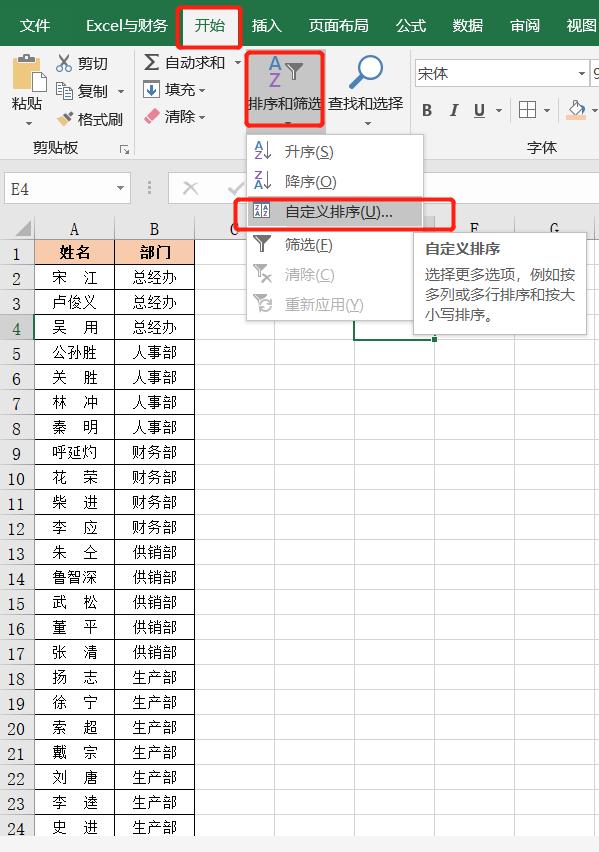Choose 升序 ascending sort
Screen dimensions: 599x852
(335, 151)
